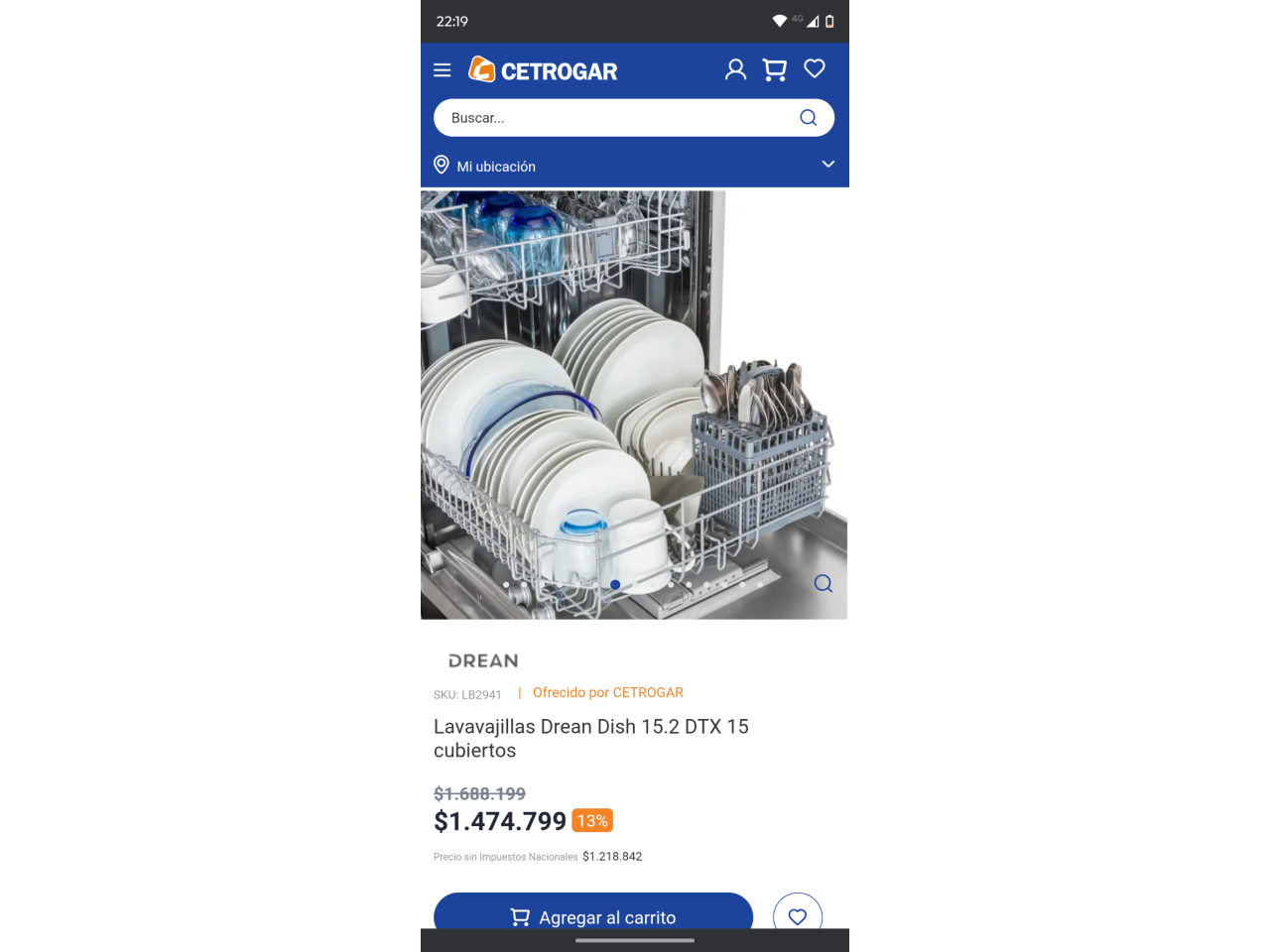1270x952 pixels.
Task: Tap the location pin icon
Action: tap(442, 165)
